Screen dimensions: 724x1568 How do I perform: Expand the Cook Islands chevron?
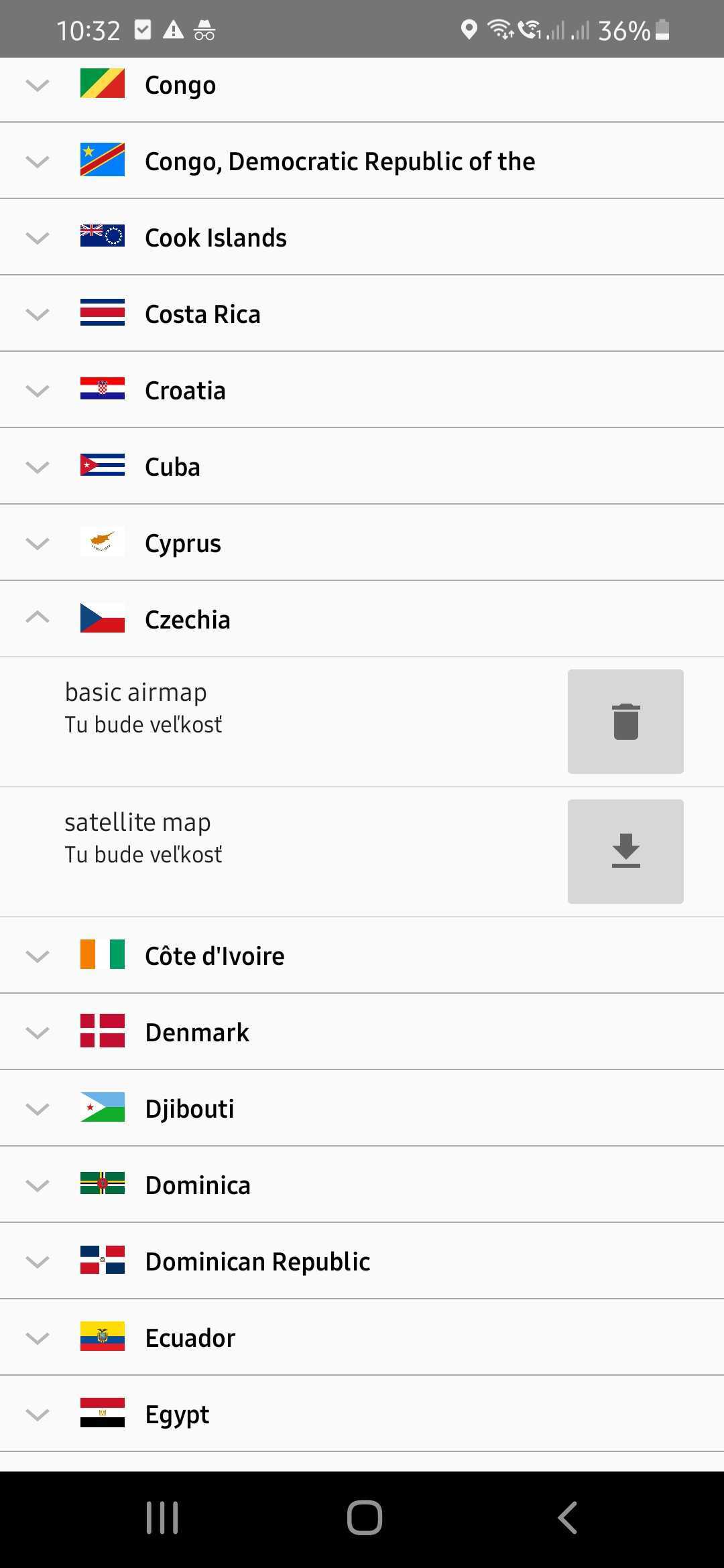(x=38, y=237)
